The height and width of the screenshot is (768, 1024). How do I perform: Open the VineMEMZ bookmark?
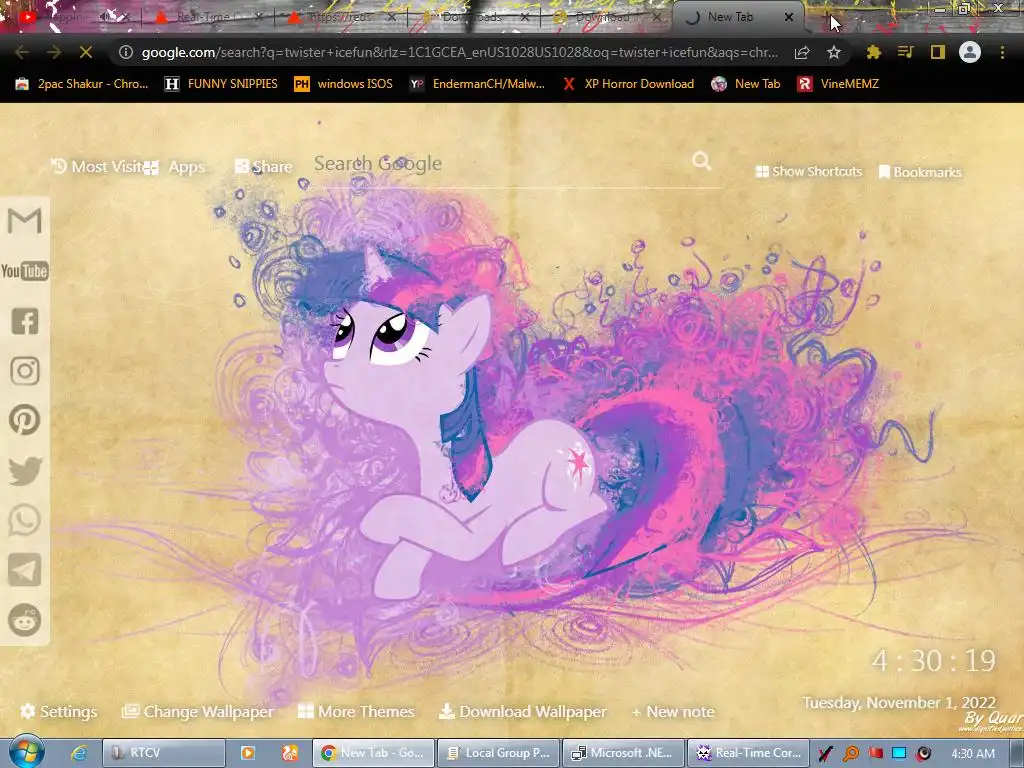(838, 84)
